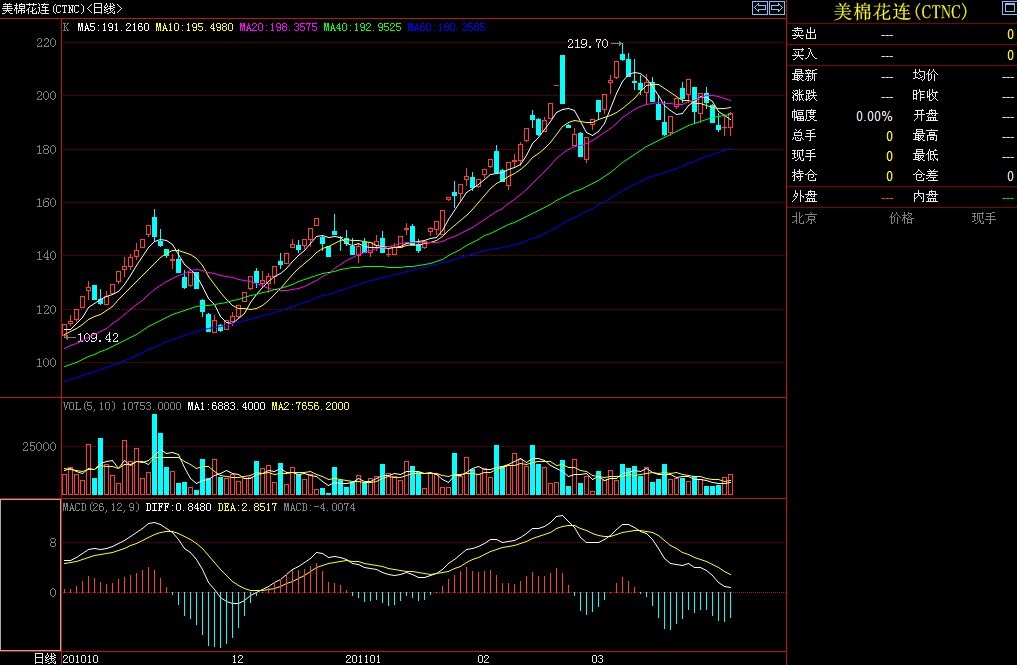The height and width of the screenshot is (665, 1017).
Task: Click the left arrow navigation icon
Action: pyautogui.click(x=760, y=8)
